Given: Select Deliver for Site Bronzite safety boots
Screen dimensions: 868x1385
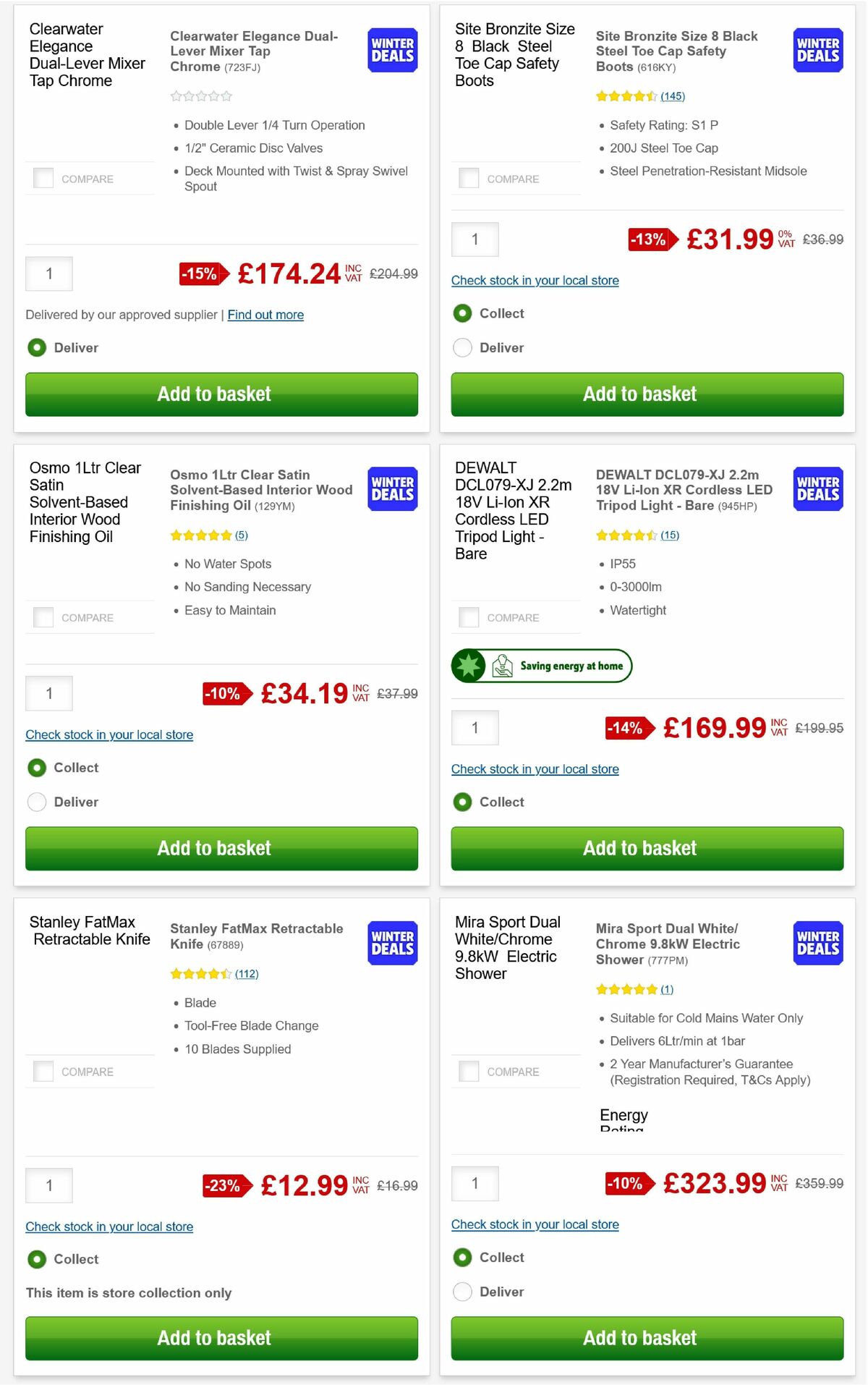Looking at the screenshot, I should click(462, 347).
